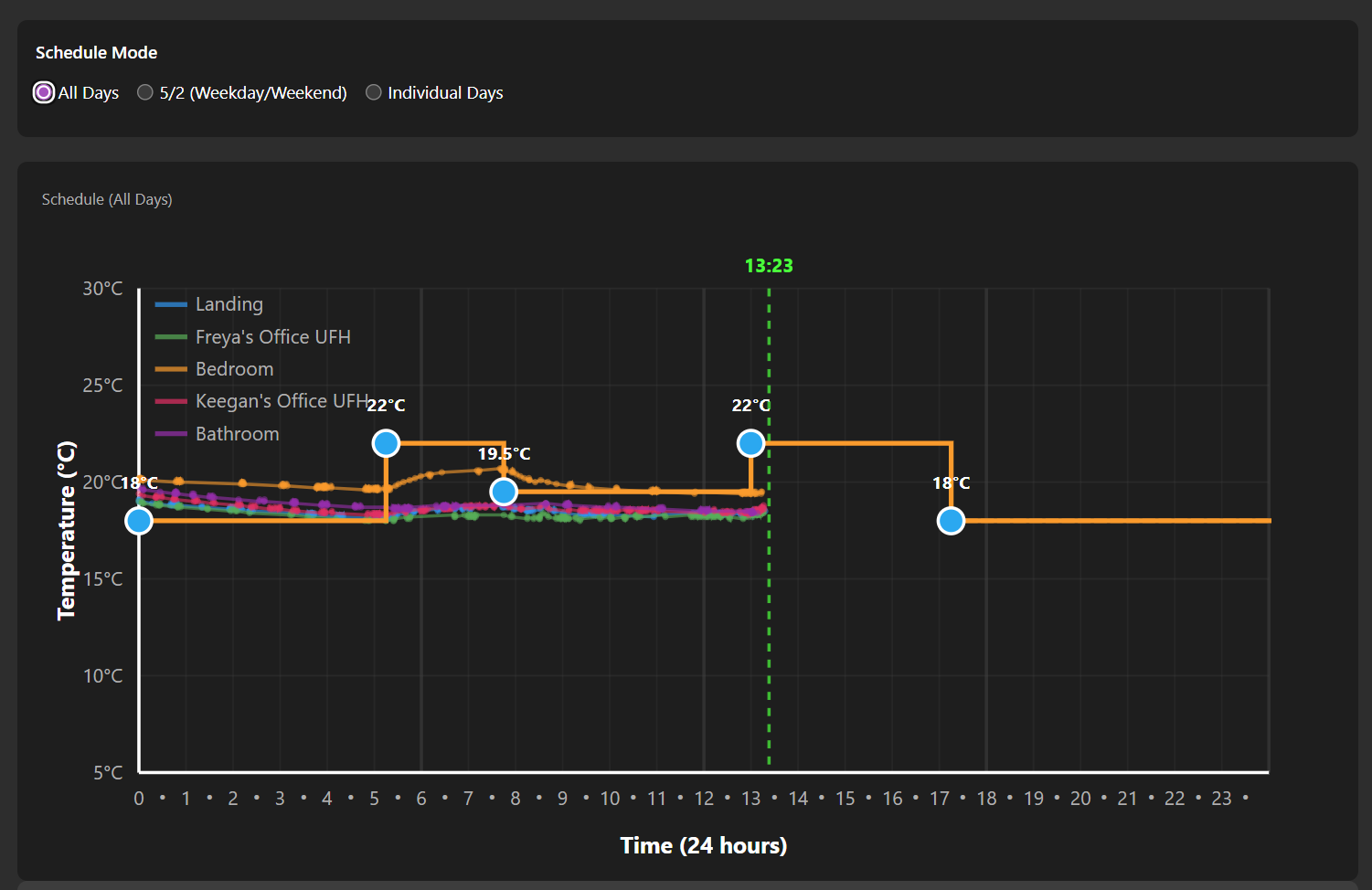Image resolution: width=1372 pixels, height=890 pixels.
Task: Click the blue Landing legend swatch
Action: tap(171, 304)
